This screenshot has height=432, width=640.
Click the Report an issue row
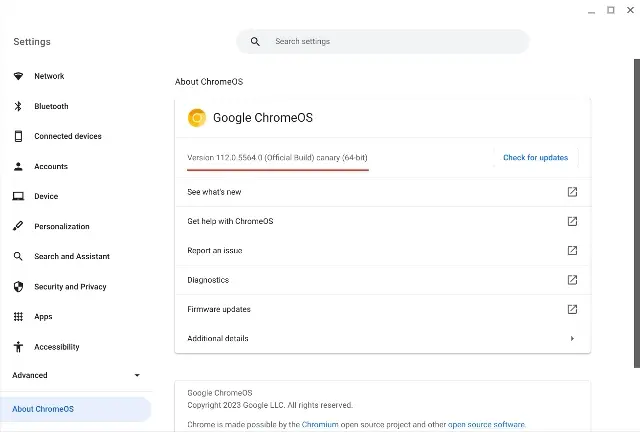pyautogui.click(x=382, y=251)
